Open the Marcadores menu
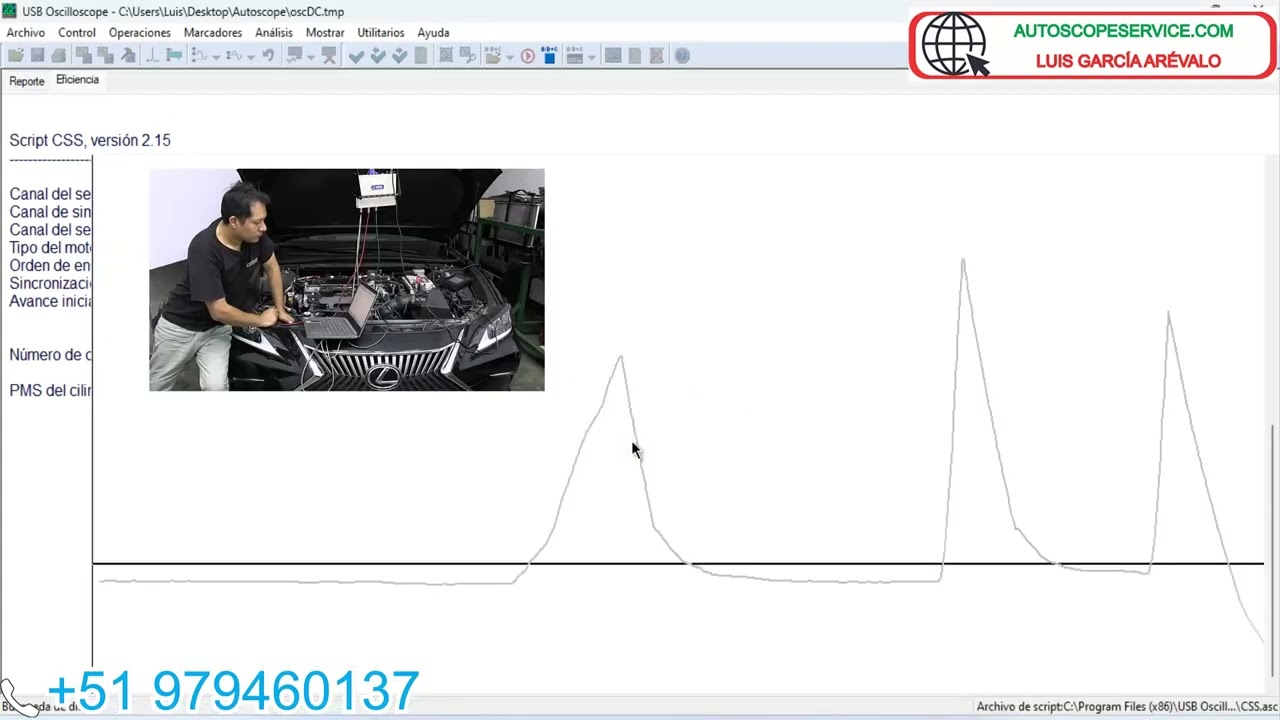Viewport: 1280px width, 720px height. [213, 33]
